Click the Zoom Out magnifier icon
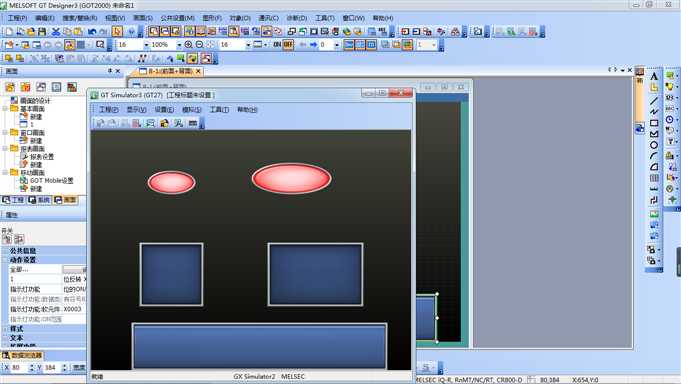Image resolution: width=681 pixels, height=384 pixels. pos(199,45)
